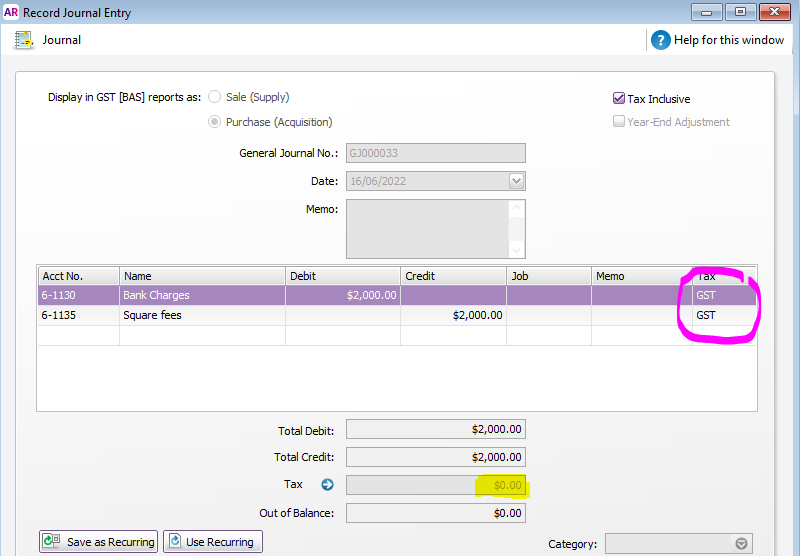Enable the Year-End Adjustment checkbox
800x556 pixels.
619,122
